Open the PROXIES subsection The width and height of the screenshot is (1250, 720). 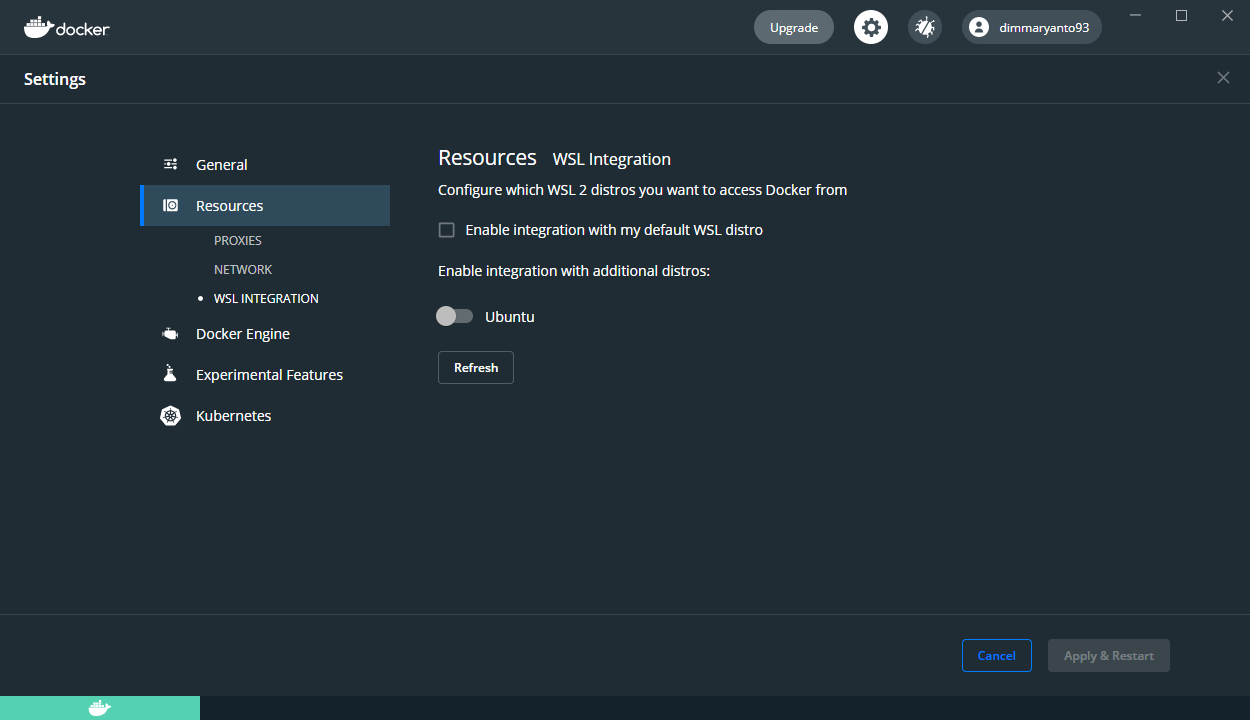[238, 240]
